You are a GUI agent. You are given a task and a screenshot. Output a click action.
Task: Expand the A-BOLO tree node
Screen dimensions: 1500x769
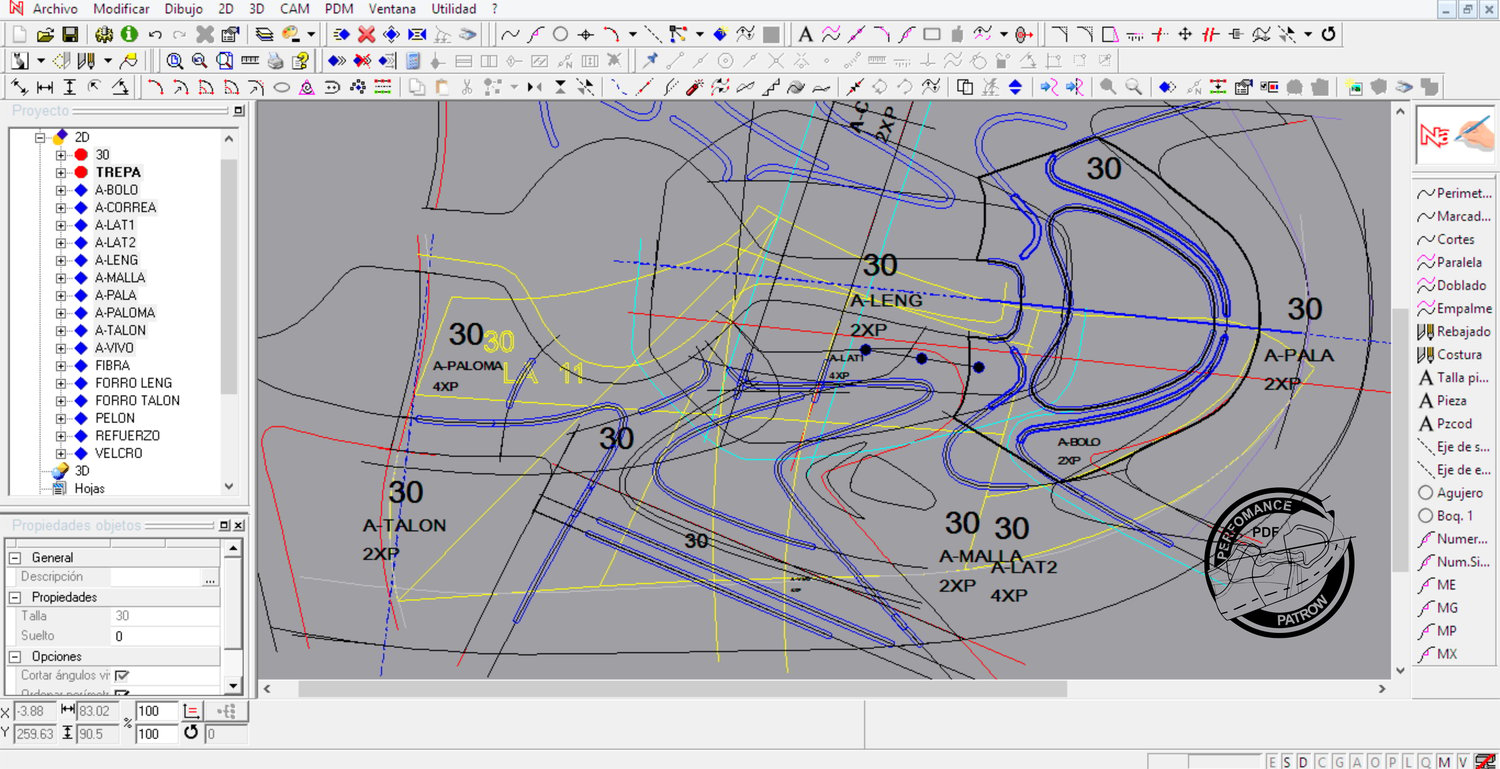coord(61,190)
